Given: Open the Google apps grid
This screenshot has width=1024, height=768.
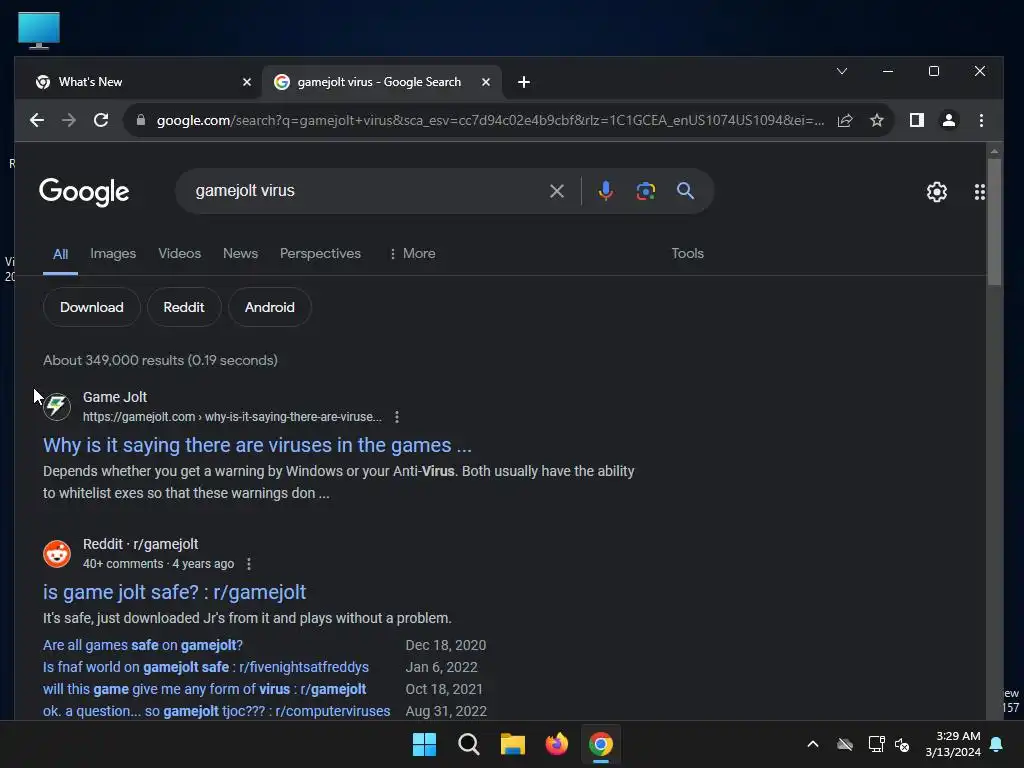Looking at the screenshot, I should click(980, 192).
